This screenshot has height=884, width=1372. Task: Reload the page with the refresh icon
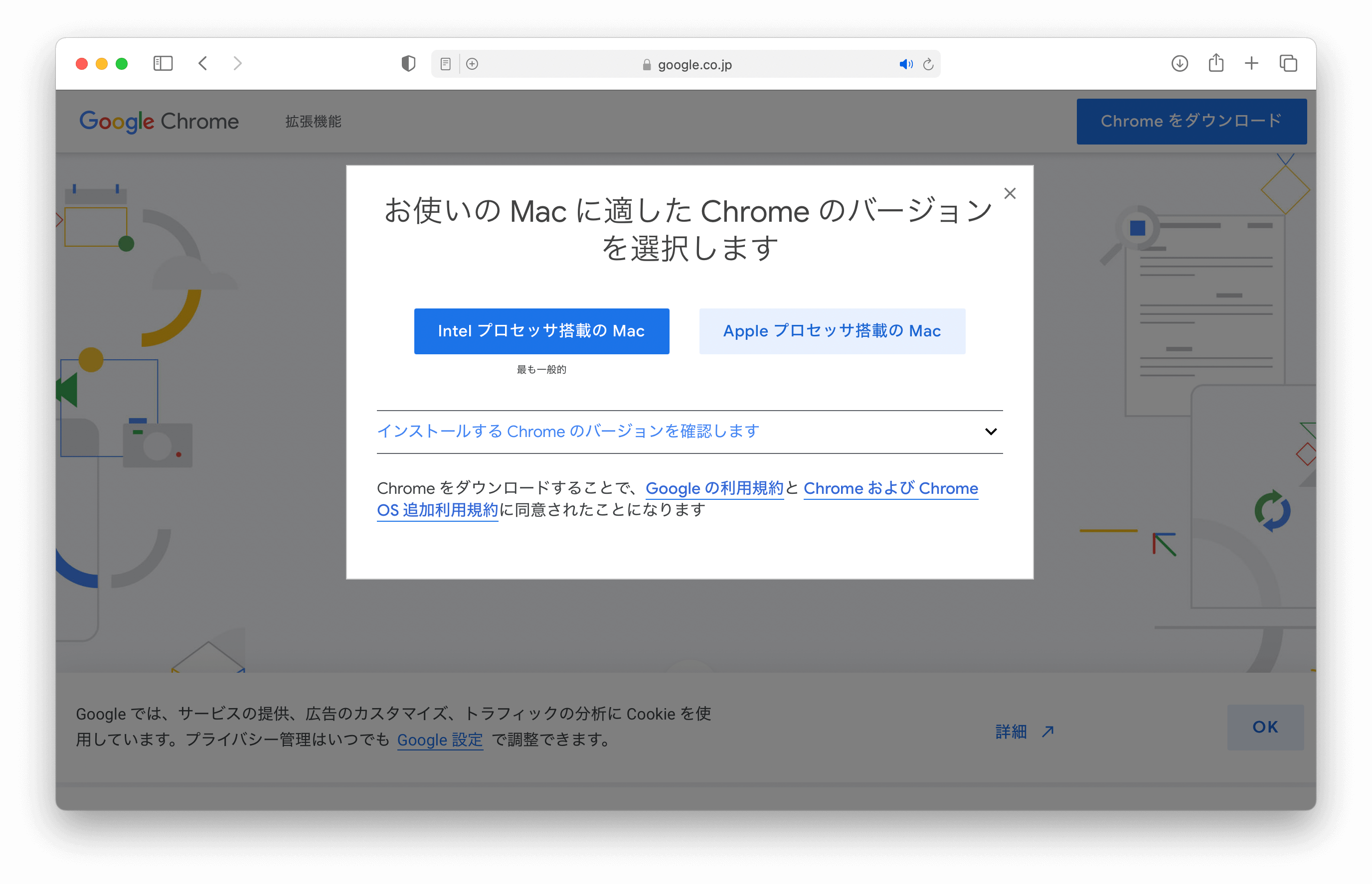928,64
